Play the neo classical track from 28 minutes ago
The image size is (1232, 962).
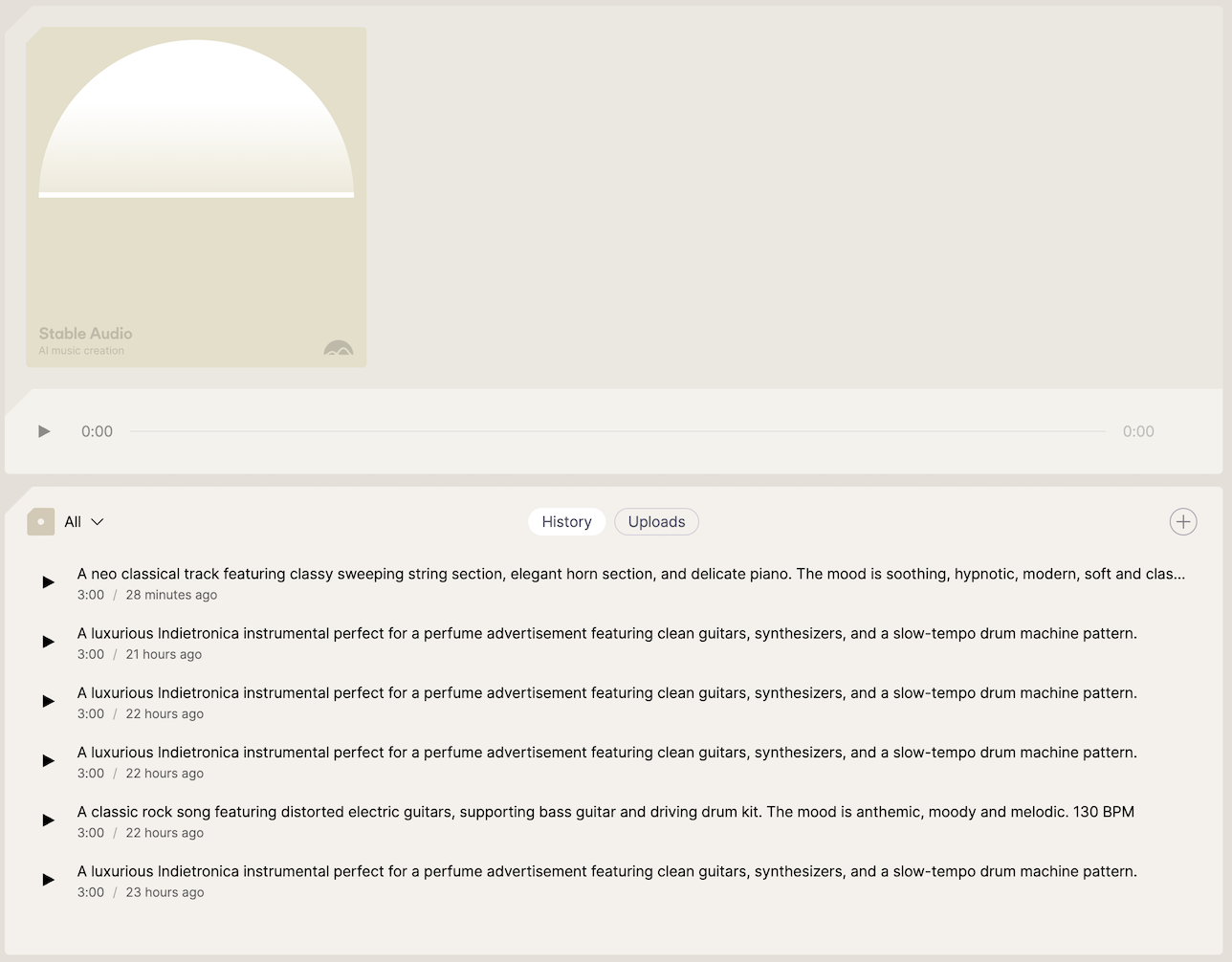pyautogui.click(x=48, y=582)
